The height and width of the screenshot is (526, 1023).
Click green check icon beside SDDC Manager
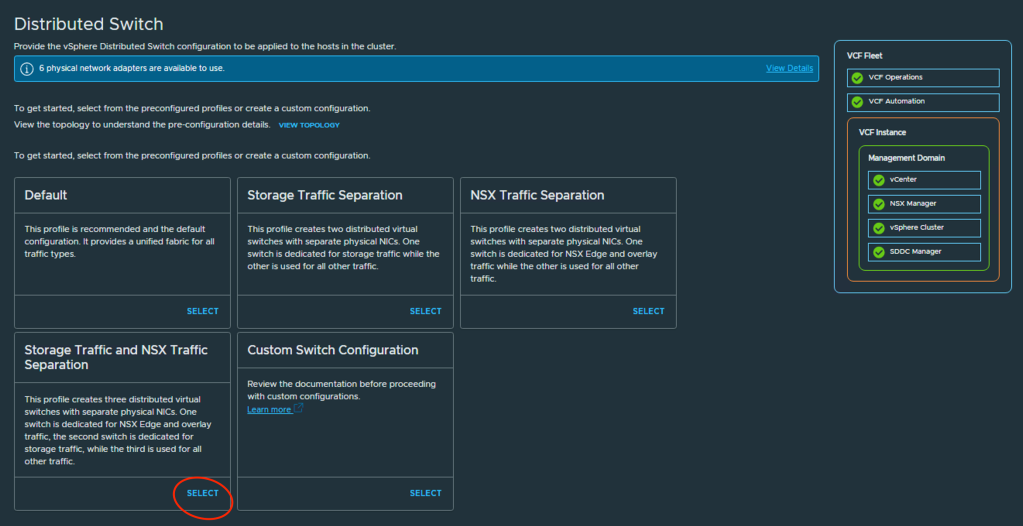877,252
